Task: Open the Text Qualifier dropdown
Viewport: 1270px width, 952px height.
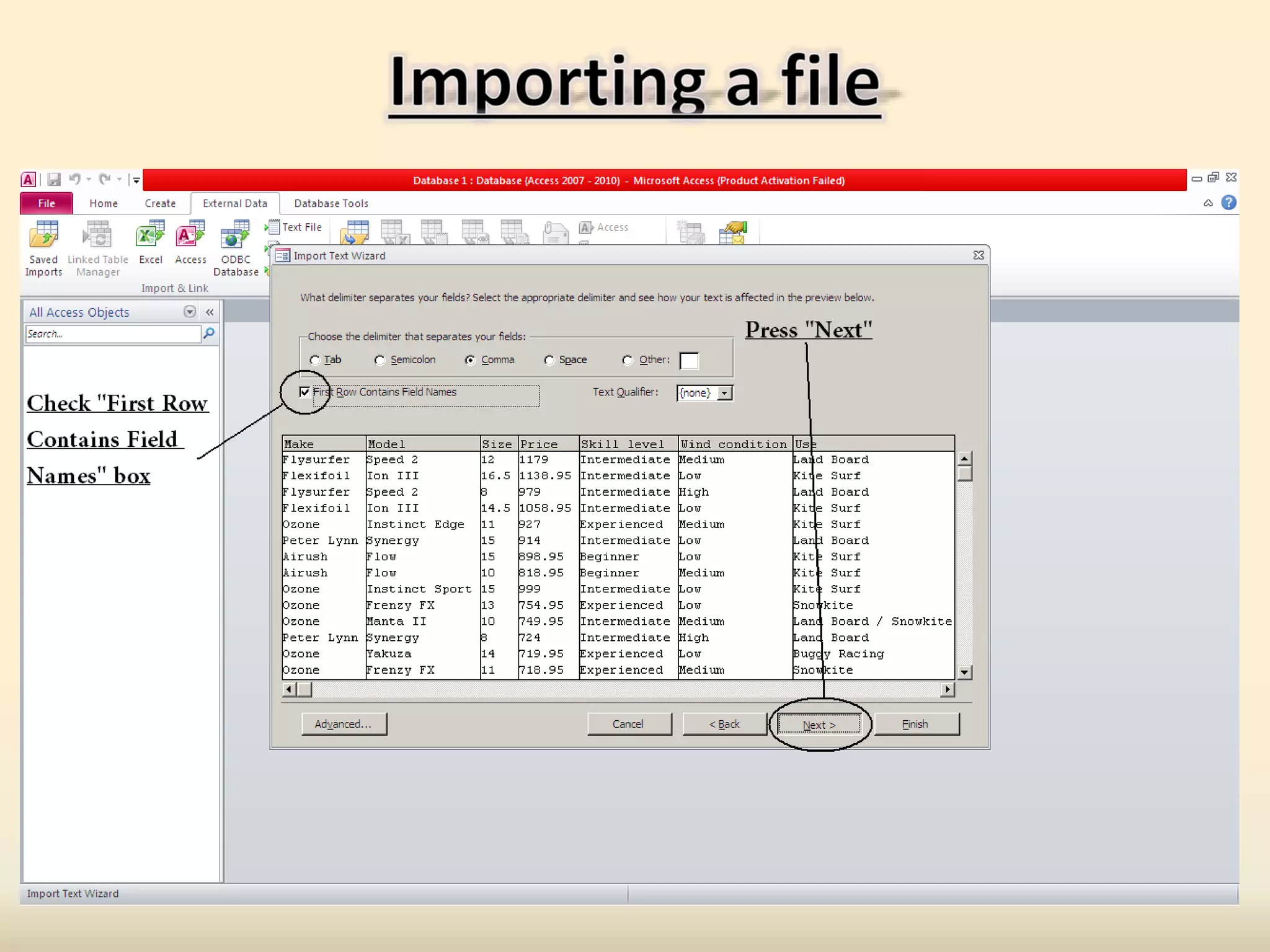Action: (724, 393)
